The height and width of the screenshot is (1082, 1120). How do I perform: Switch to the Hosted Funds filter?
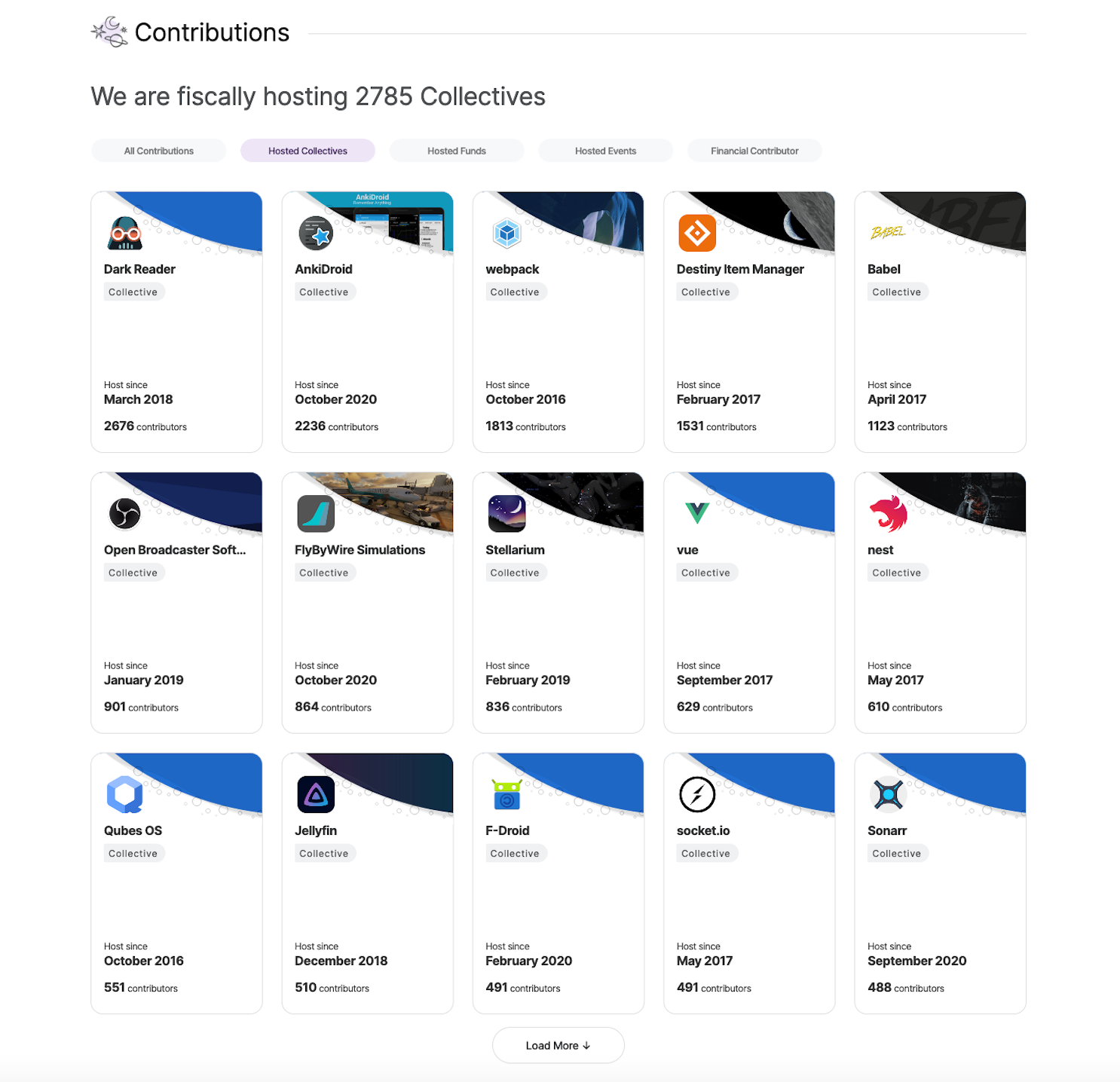456,150
